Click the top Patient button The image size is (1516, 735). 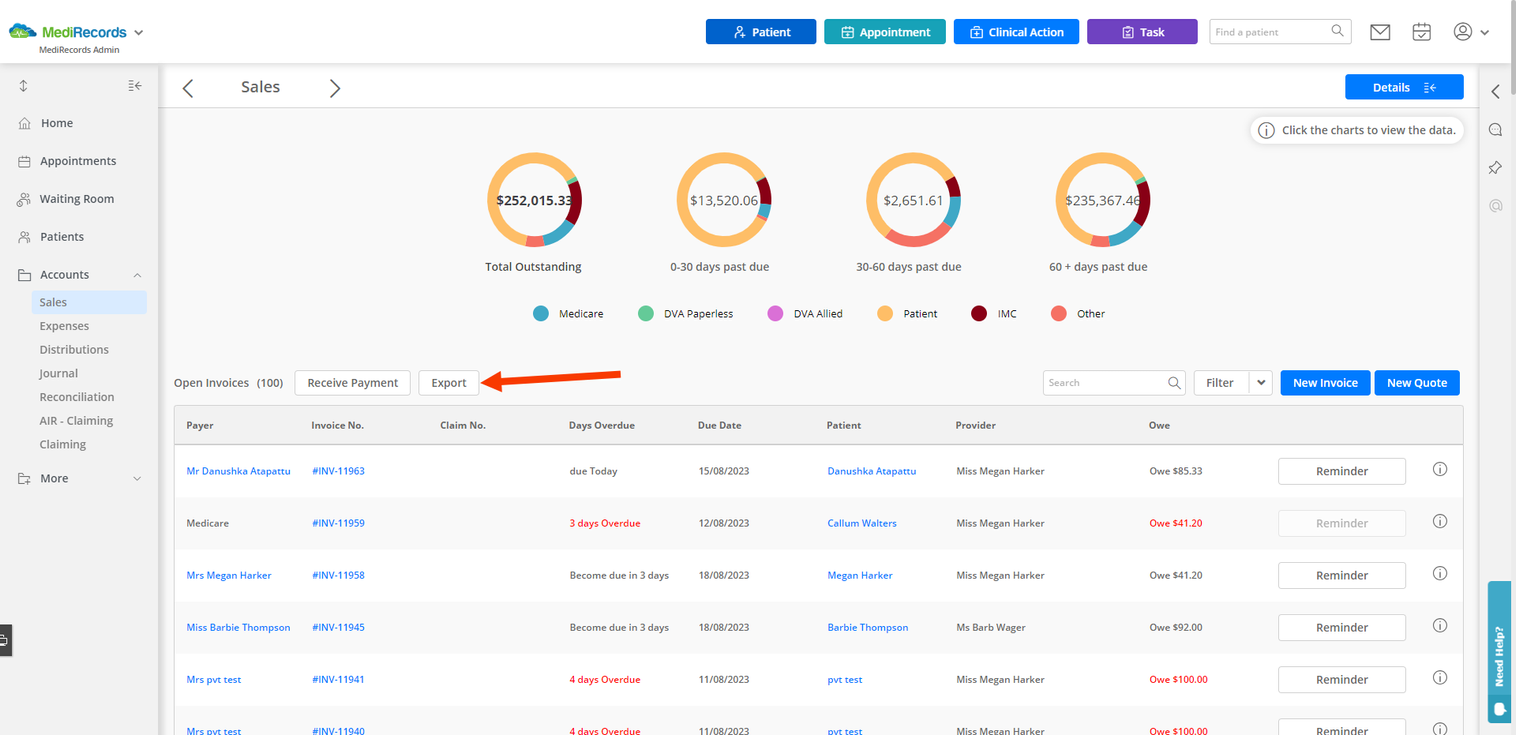point(761,32)
